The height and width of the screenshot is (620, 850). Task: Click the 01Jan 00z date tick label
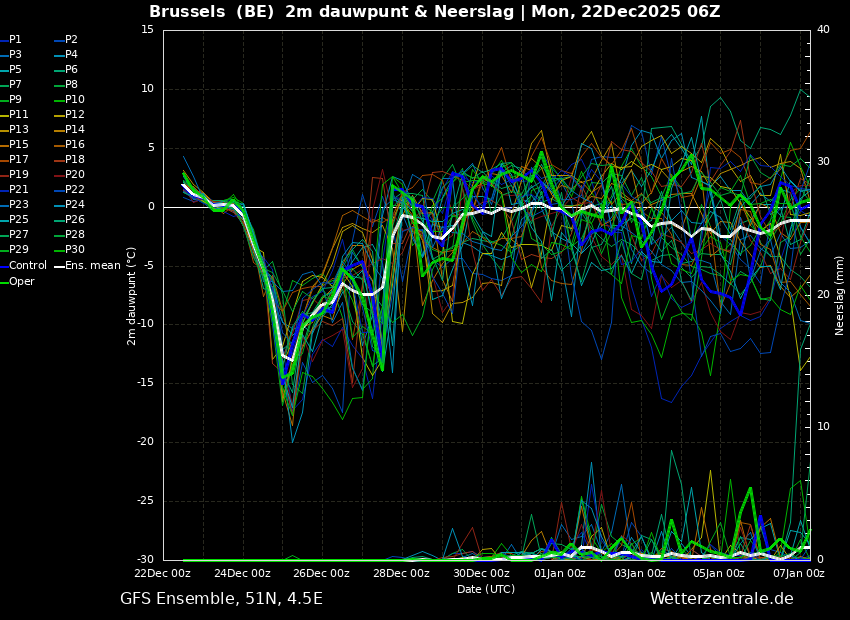click(561, 573)
